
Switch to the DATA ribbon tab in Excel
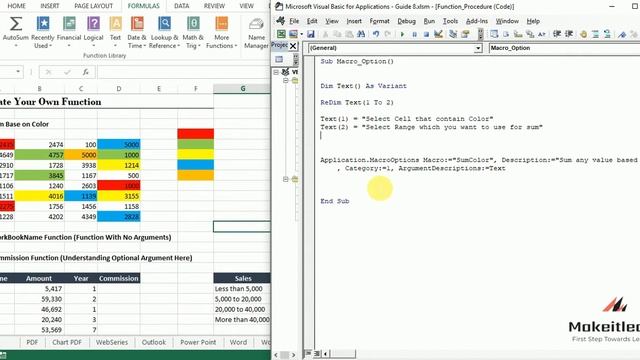tap(181, 6)
